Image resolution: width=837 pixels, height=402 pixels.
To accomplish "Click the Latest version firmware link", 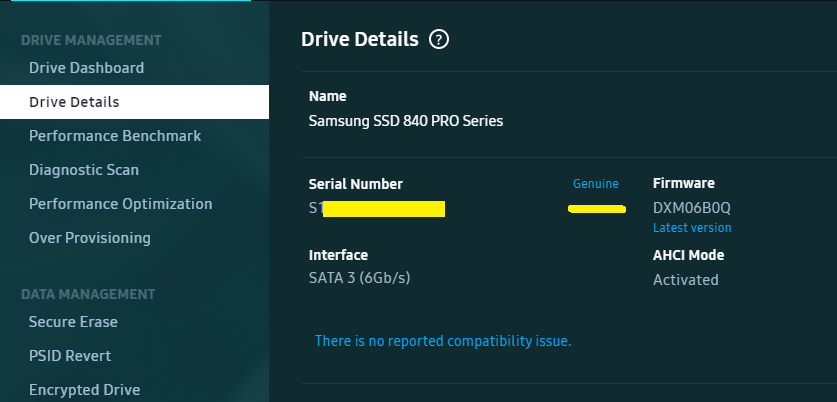I will click(692, 228).
